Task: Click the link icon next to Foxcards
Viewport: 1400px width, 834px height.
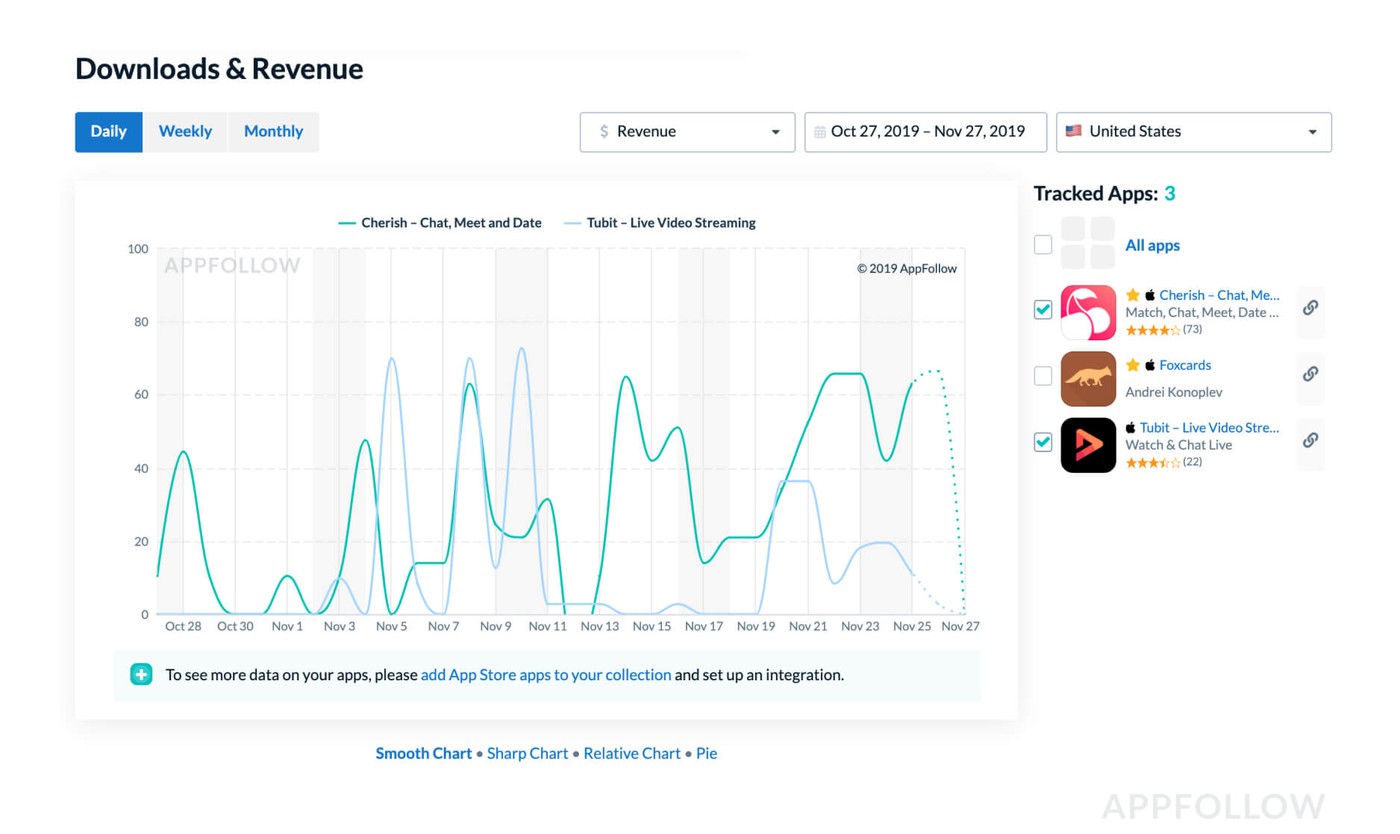Action: coord(1310,374)
